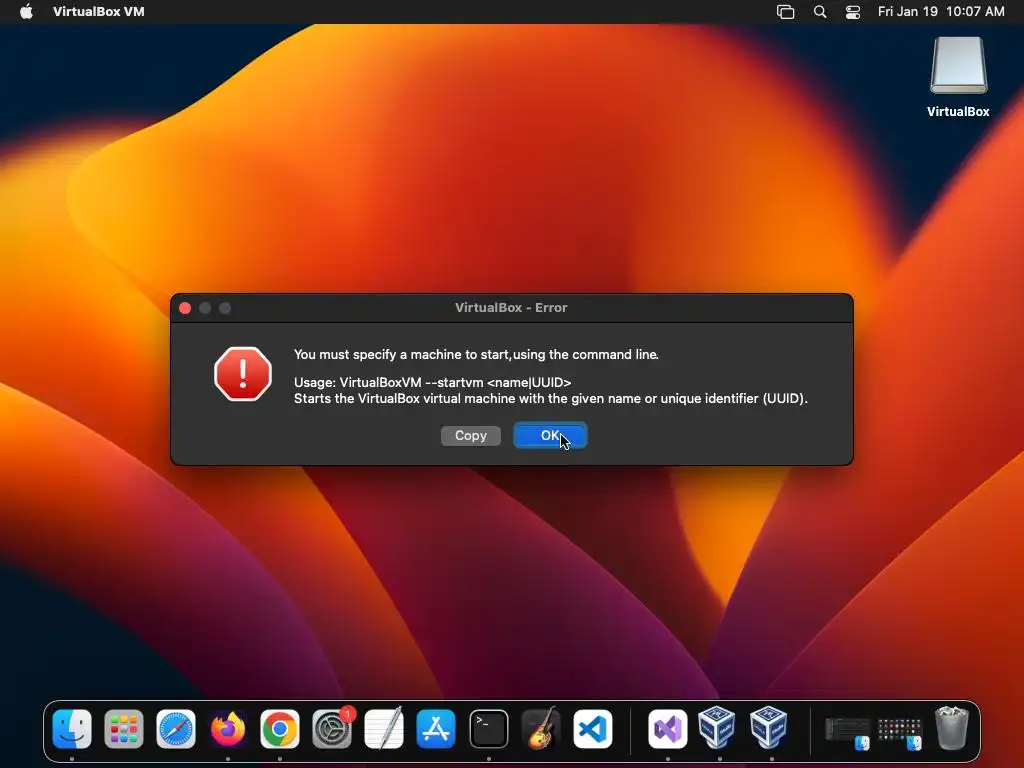The width and height of the screenshot is (1024, 768).
Task: Click the "You must specify a machine to start" message
Action: pyautogui.click(x=476, y=355)
